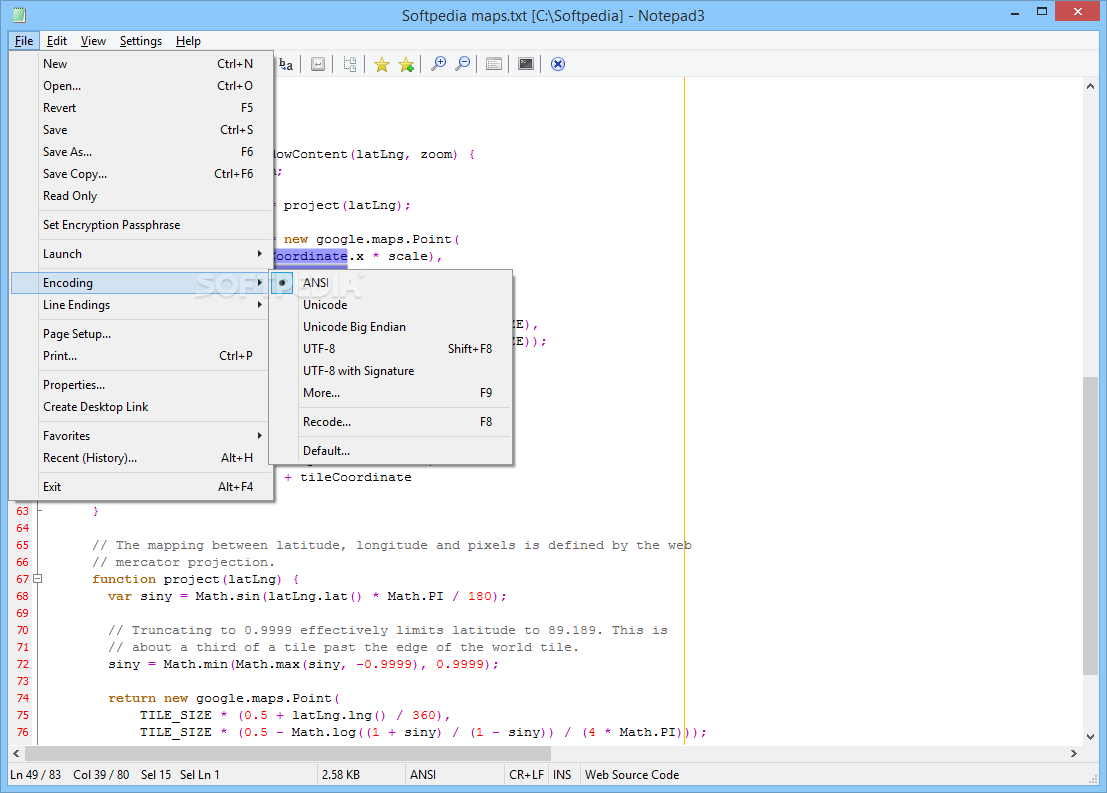Click the Notepad3 app icon in title bar

coord(19,15)
